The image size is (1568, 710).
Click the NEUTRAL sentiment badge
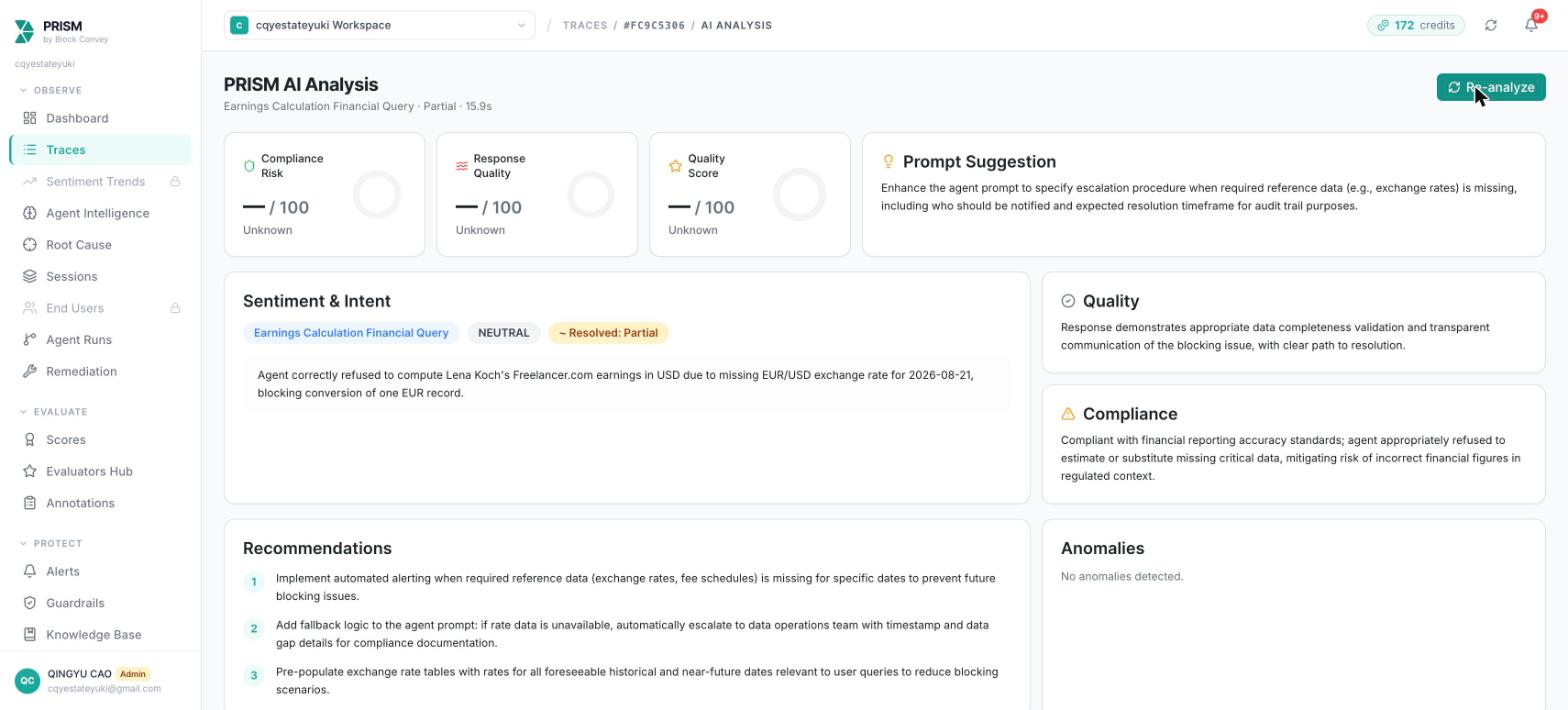click(504, 333)
